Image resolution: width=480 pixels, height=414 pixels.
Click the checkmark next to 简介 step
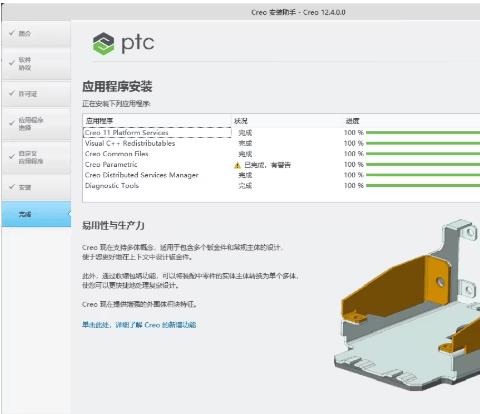pyautogui.click(x=12, y=33)
